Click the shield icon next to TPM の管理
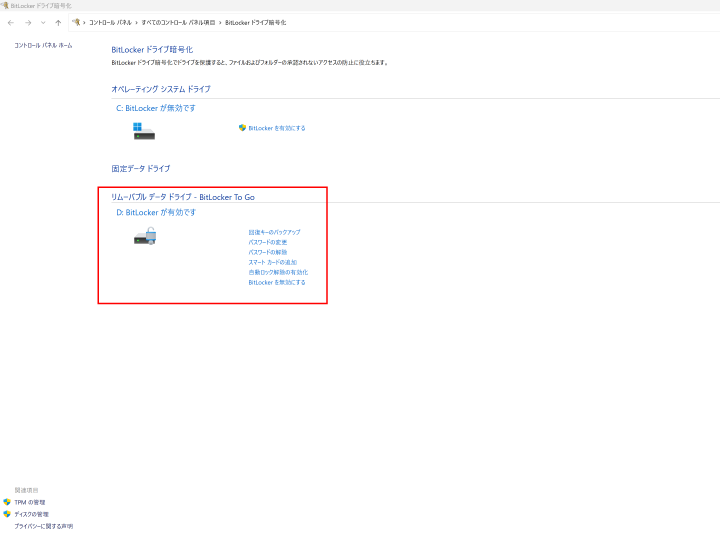The image size is (720, 540). (7, 502)
